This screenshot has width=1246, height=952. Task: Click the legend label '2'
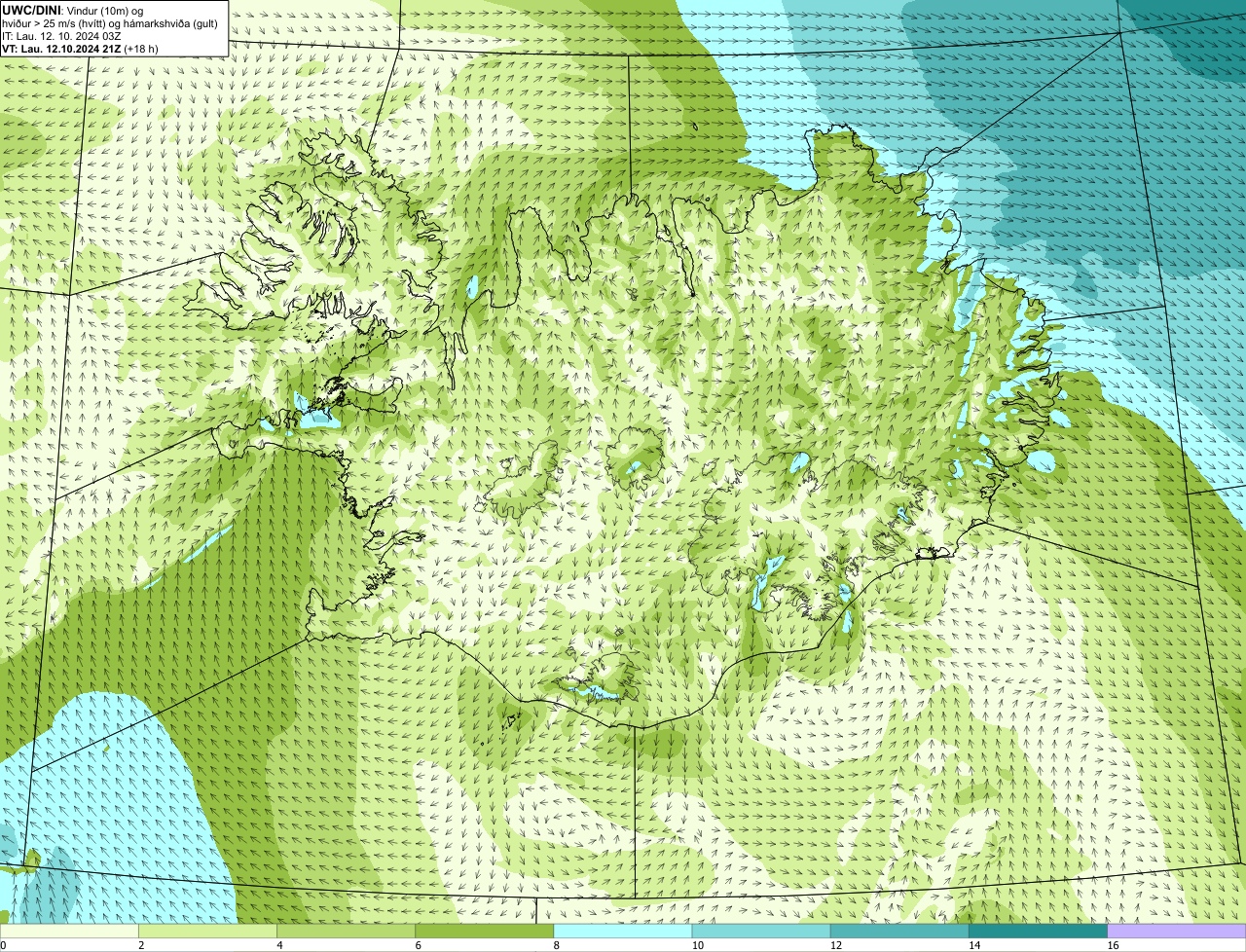pyautogui.click(x=141, y=945)
